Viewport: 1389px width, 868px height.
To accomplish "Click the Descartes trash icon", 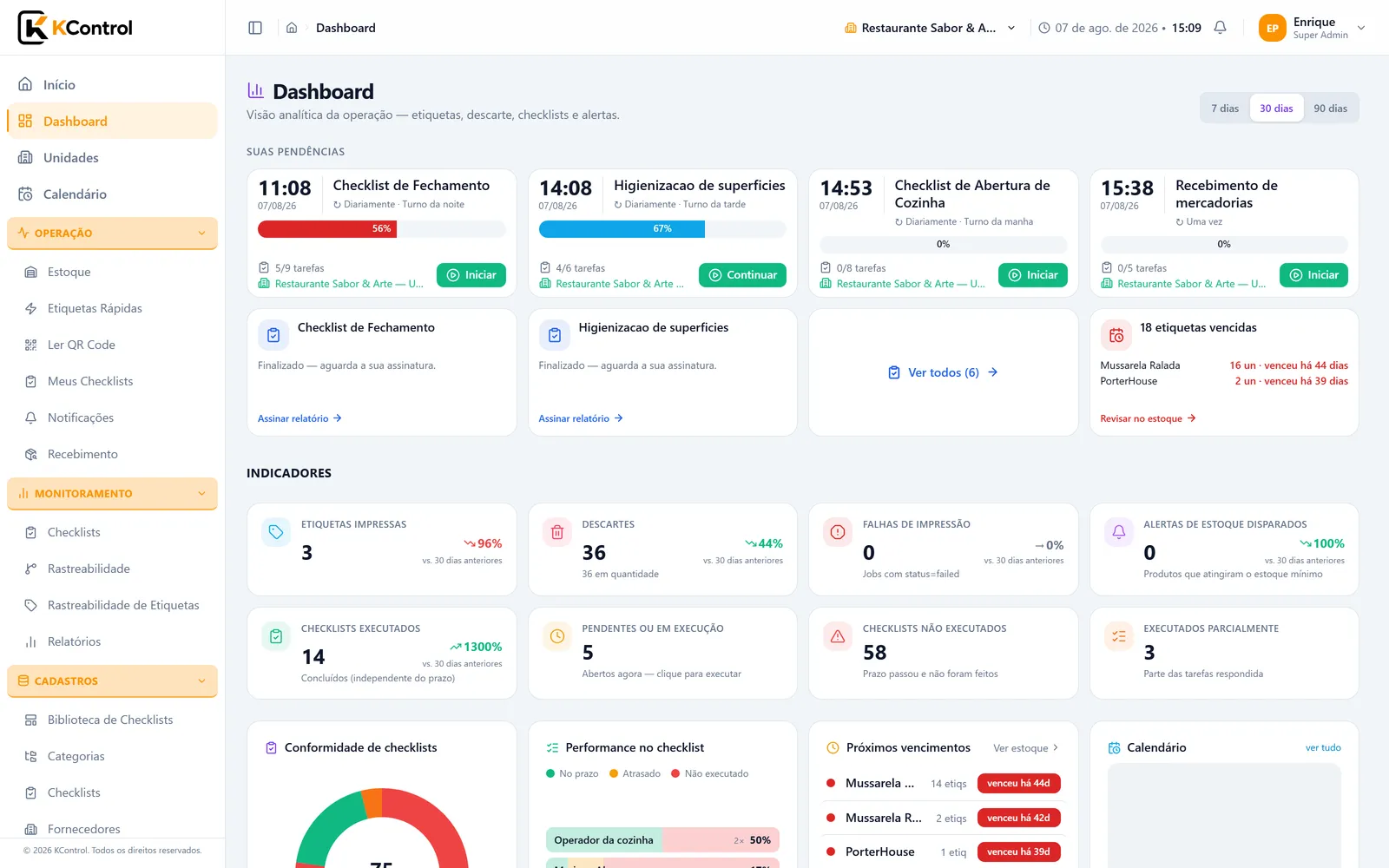I will 556,532.
